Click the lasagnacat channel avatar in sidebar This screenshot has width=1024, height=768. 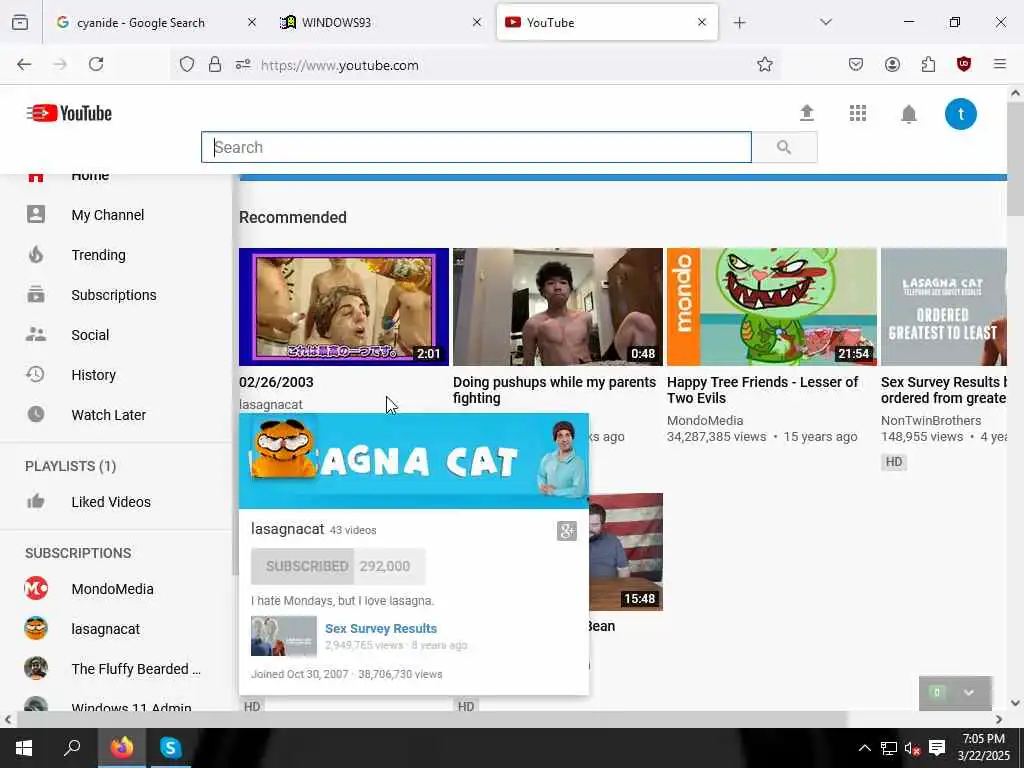tap(36, 628)
